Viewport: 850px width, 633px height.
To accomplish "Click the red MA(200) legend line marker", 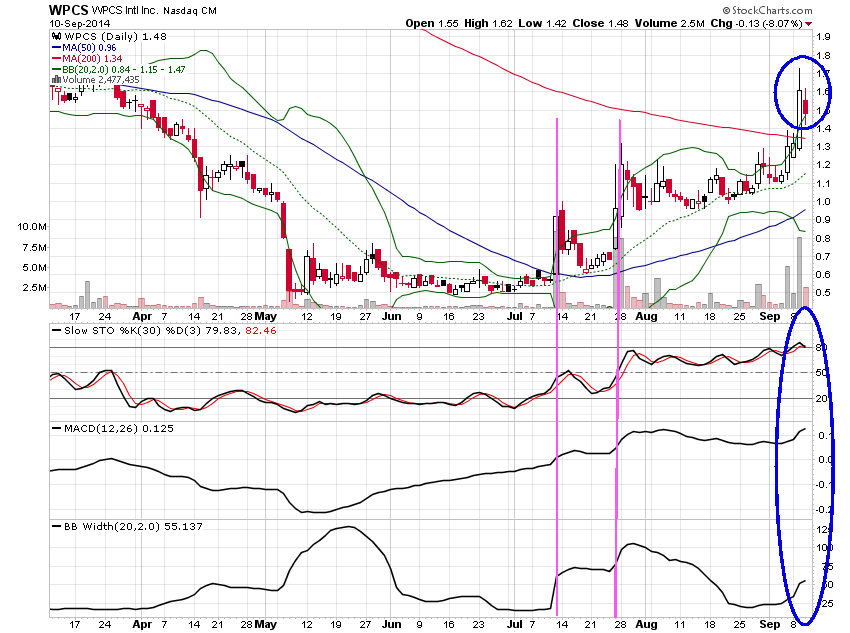I will point(56,59).
